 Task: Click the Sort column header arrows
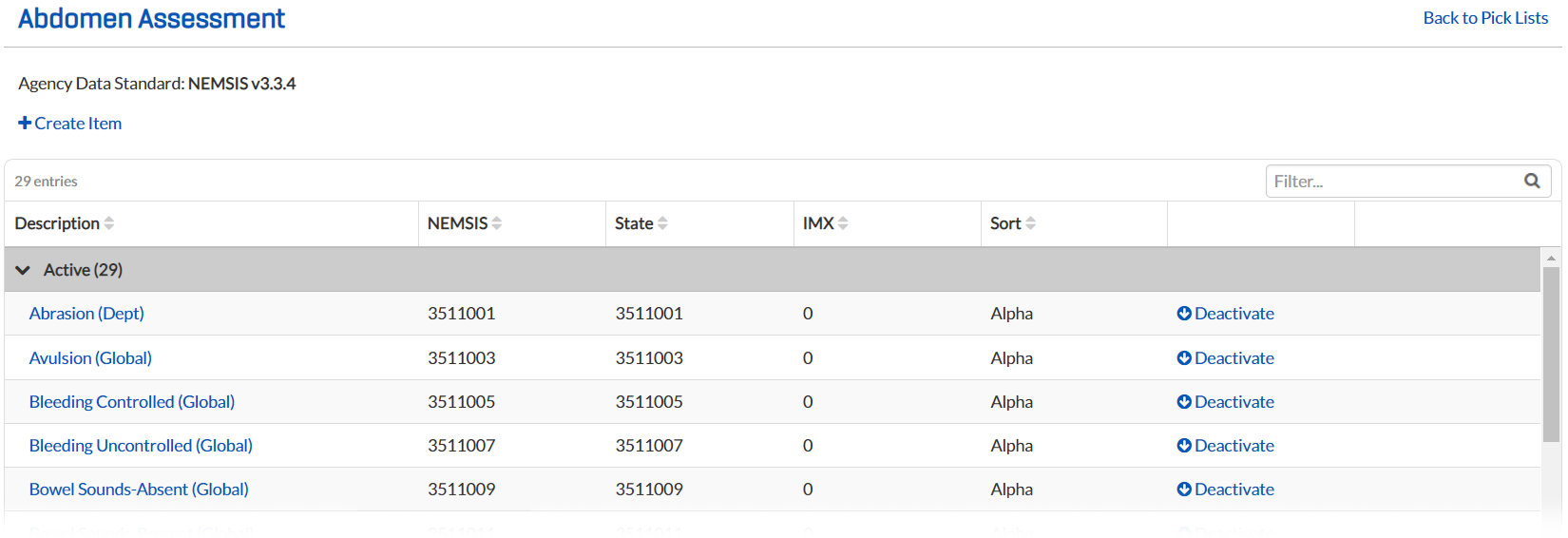click(1031, 223)
